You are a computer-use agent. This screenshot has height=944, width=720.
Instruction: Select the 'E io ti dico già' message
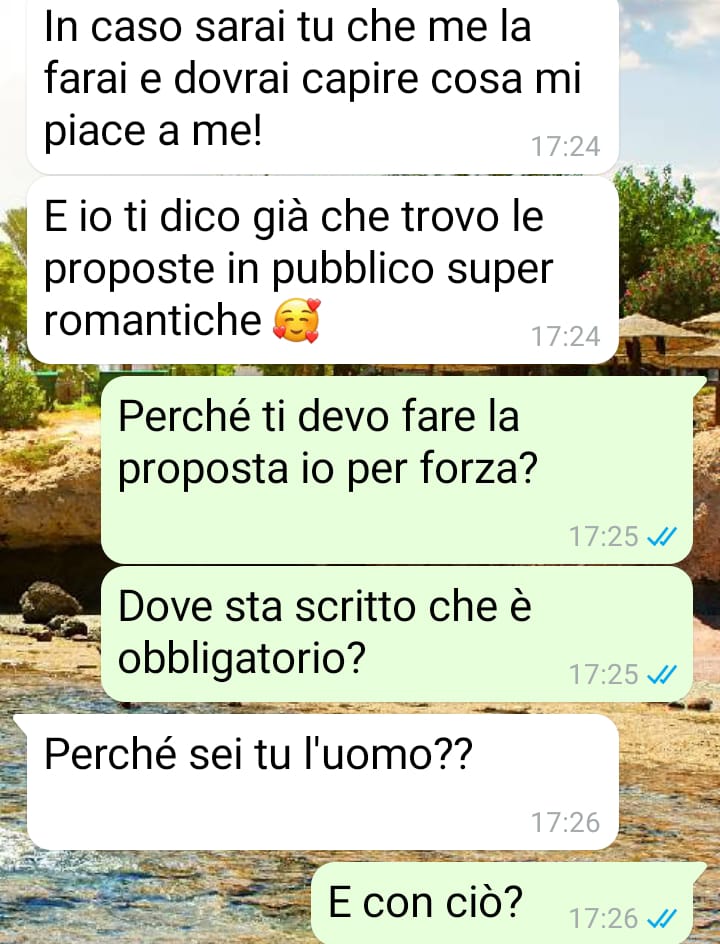[x=323, y=270]
